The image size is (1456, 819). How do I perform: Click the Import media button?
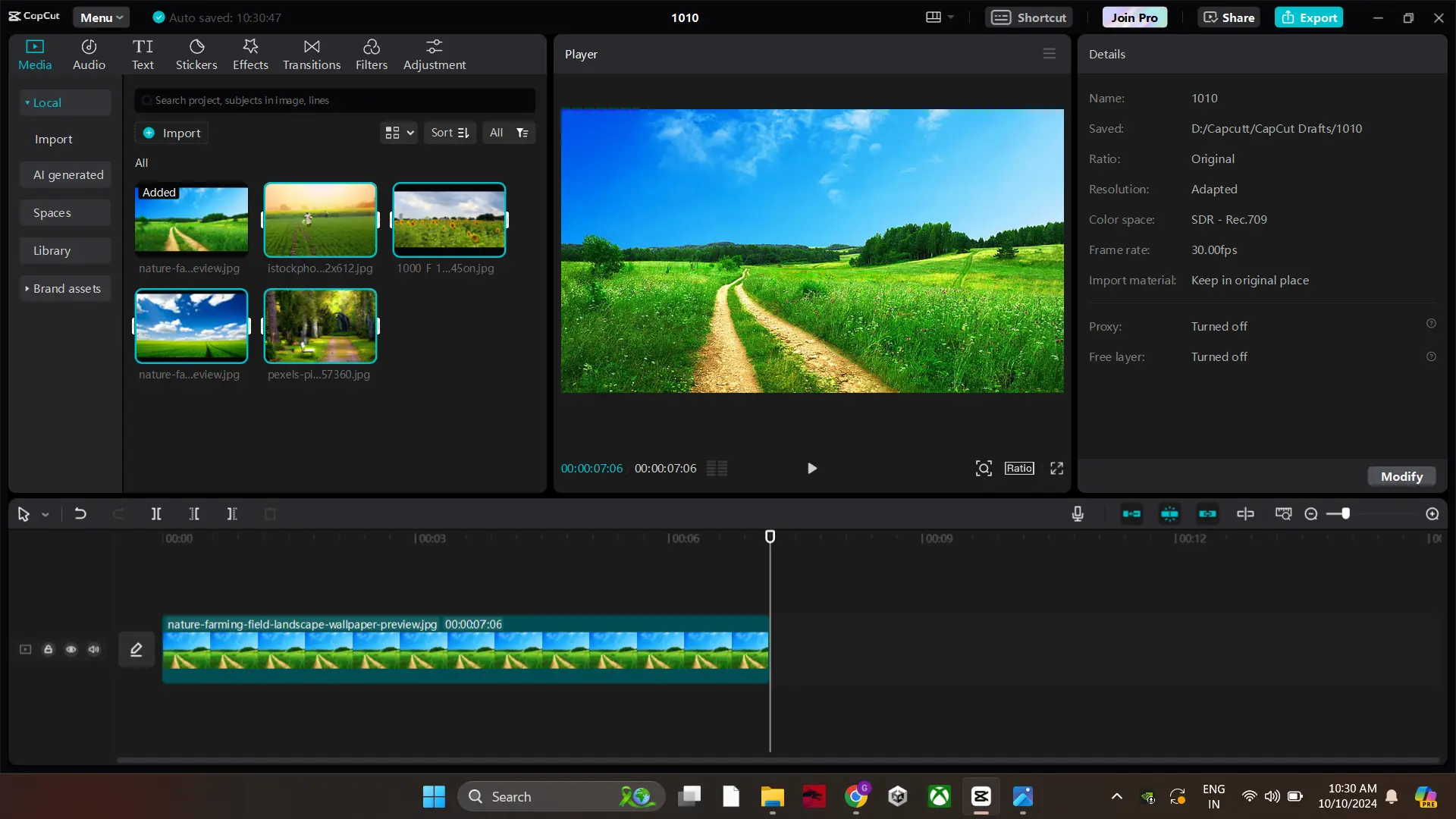tap(172, 133)
